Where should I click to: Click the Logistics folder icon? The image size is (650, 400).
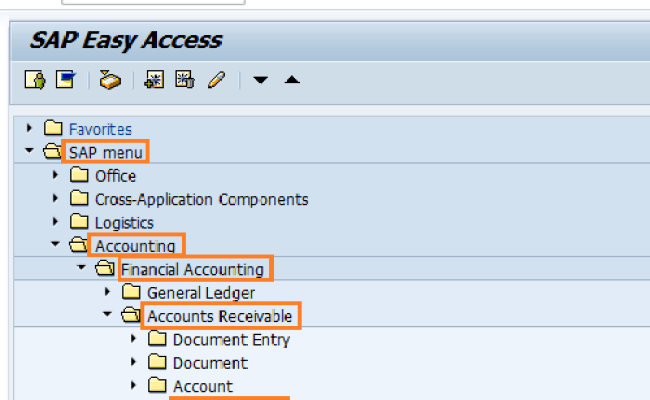pyautogui.click(x=79, y=221)
